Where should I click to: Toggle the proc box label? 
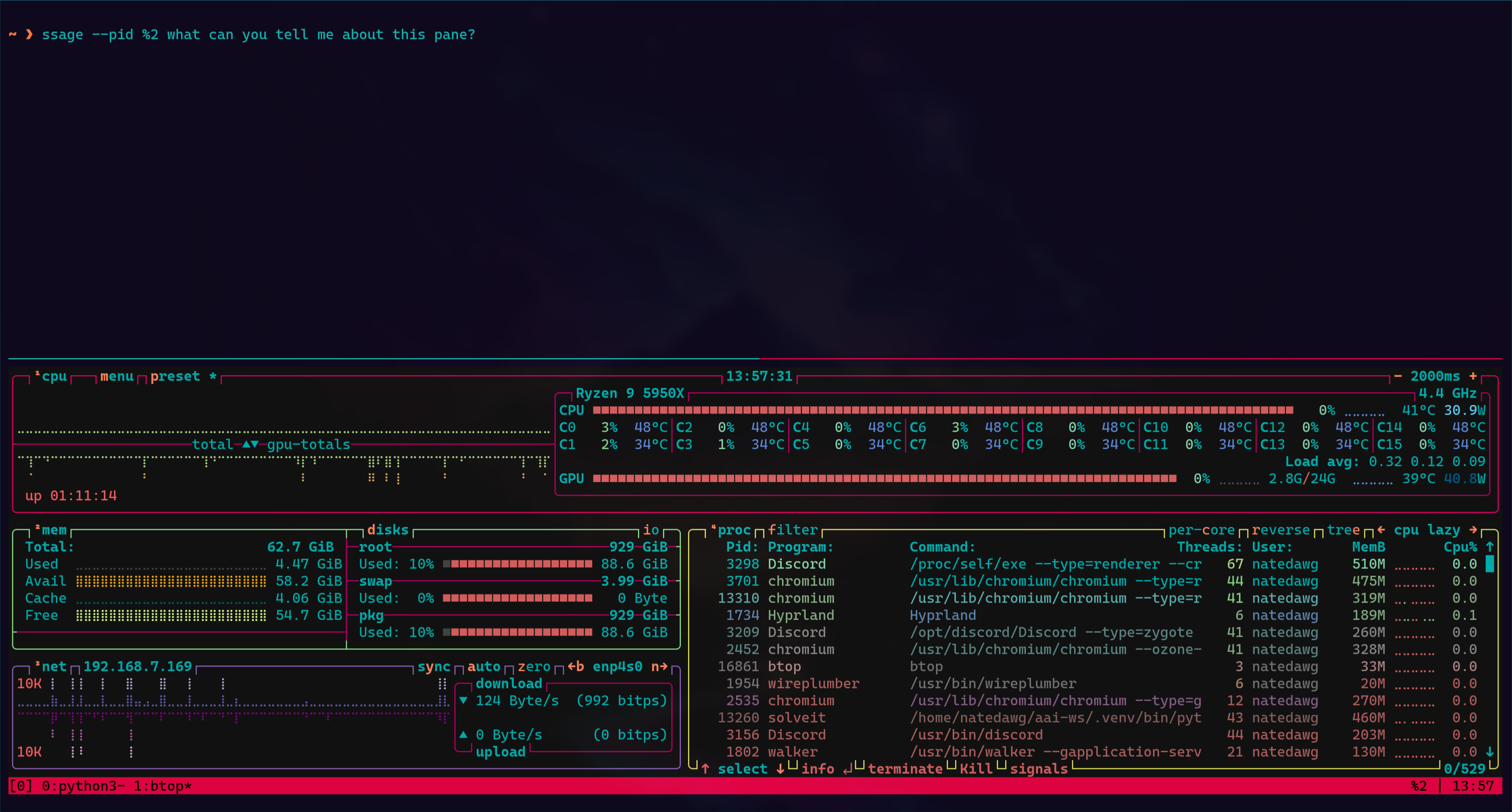[731, 530]
